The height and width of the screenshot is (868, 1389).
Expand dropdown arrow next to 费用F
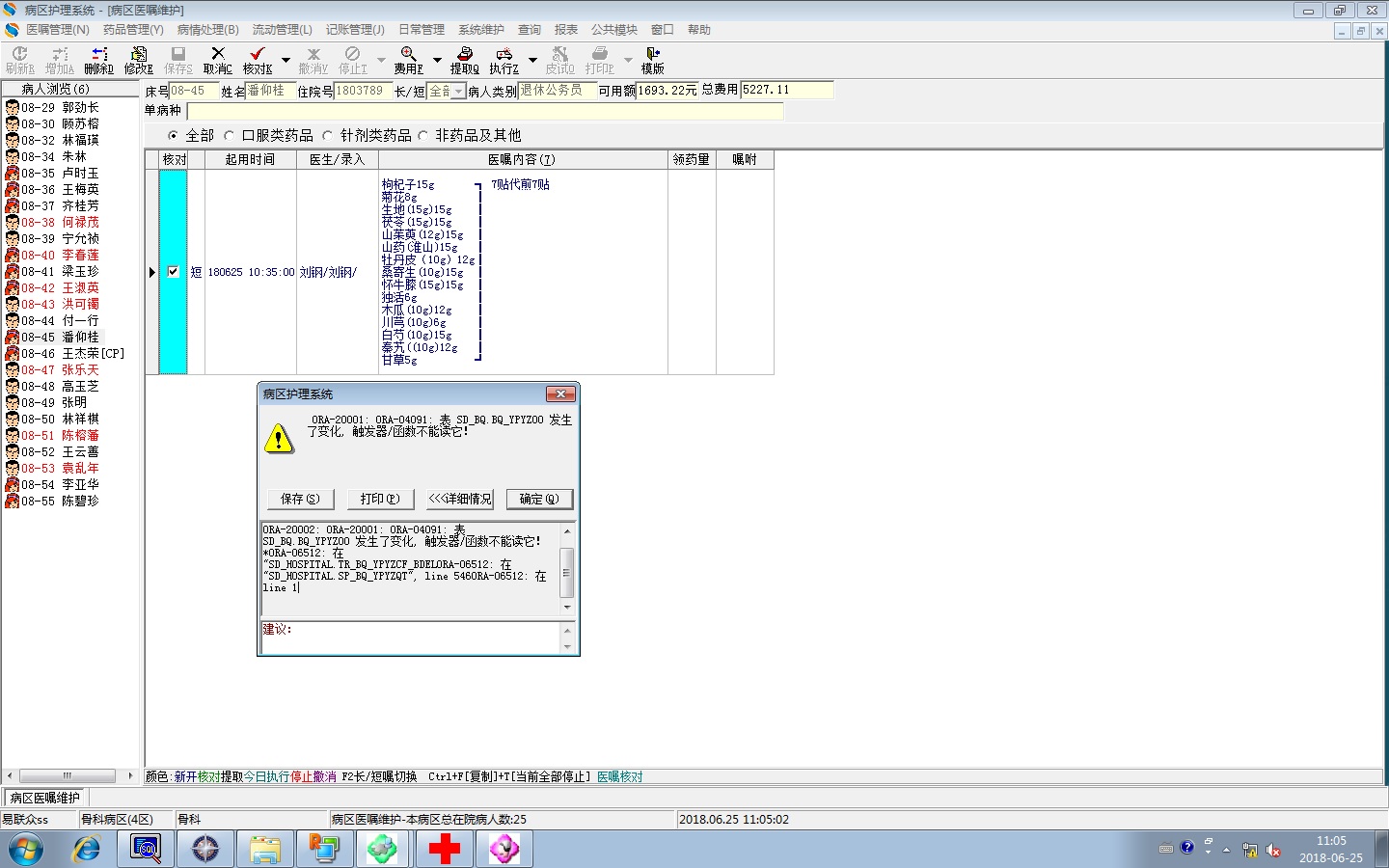437,61
